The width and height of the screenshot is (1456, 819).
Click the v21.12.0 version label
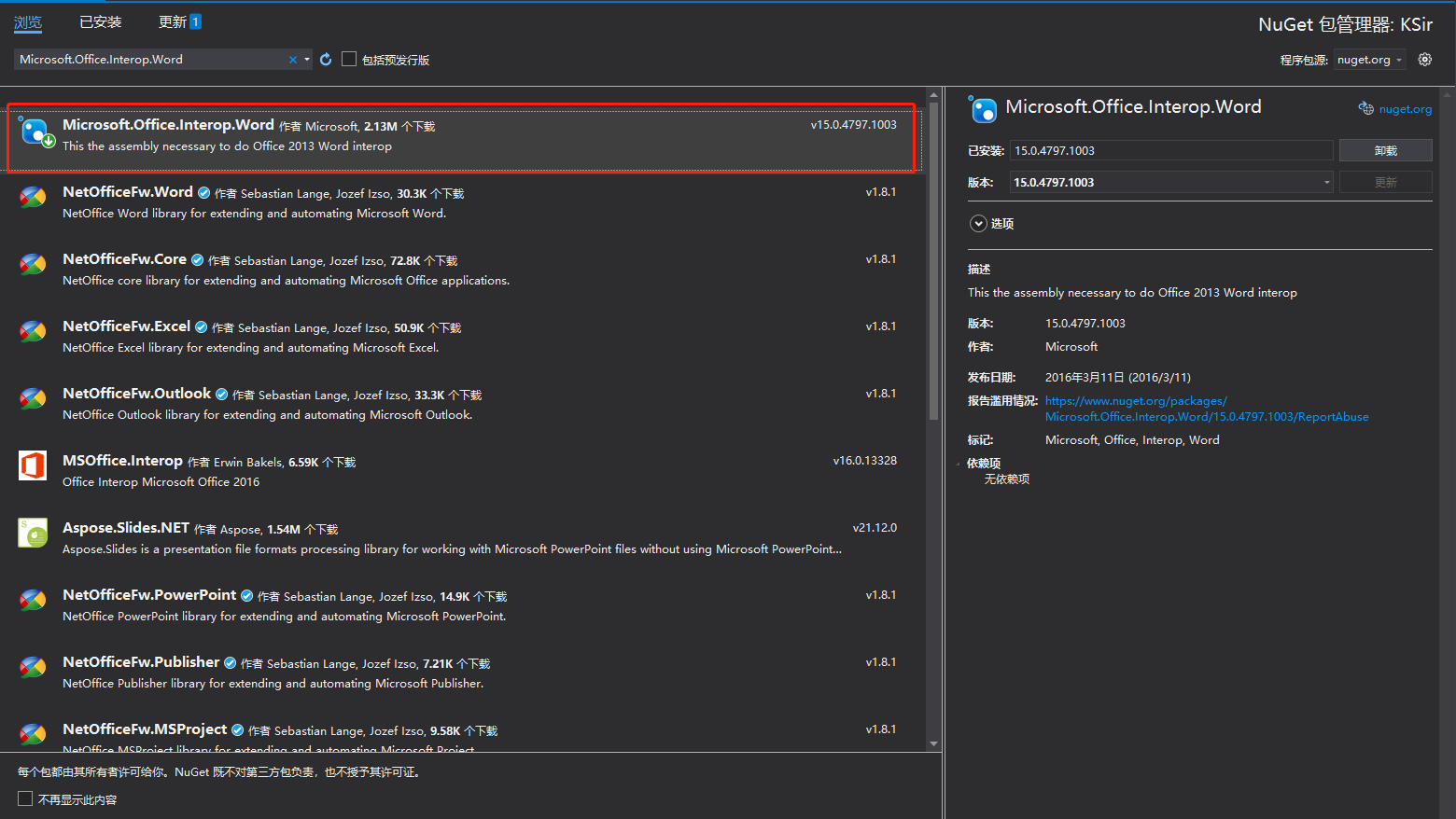[x=875, y=528]
